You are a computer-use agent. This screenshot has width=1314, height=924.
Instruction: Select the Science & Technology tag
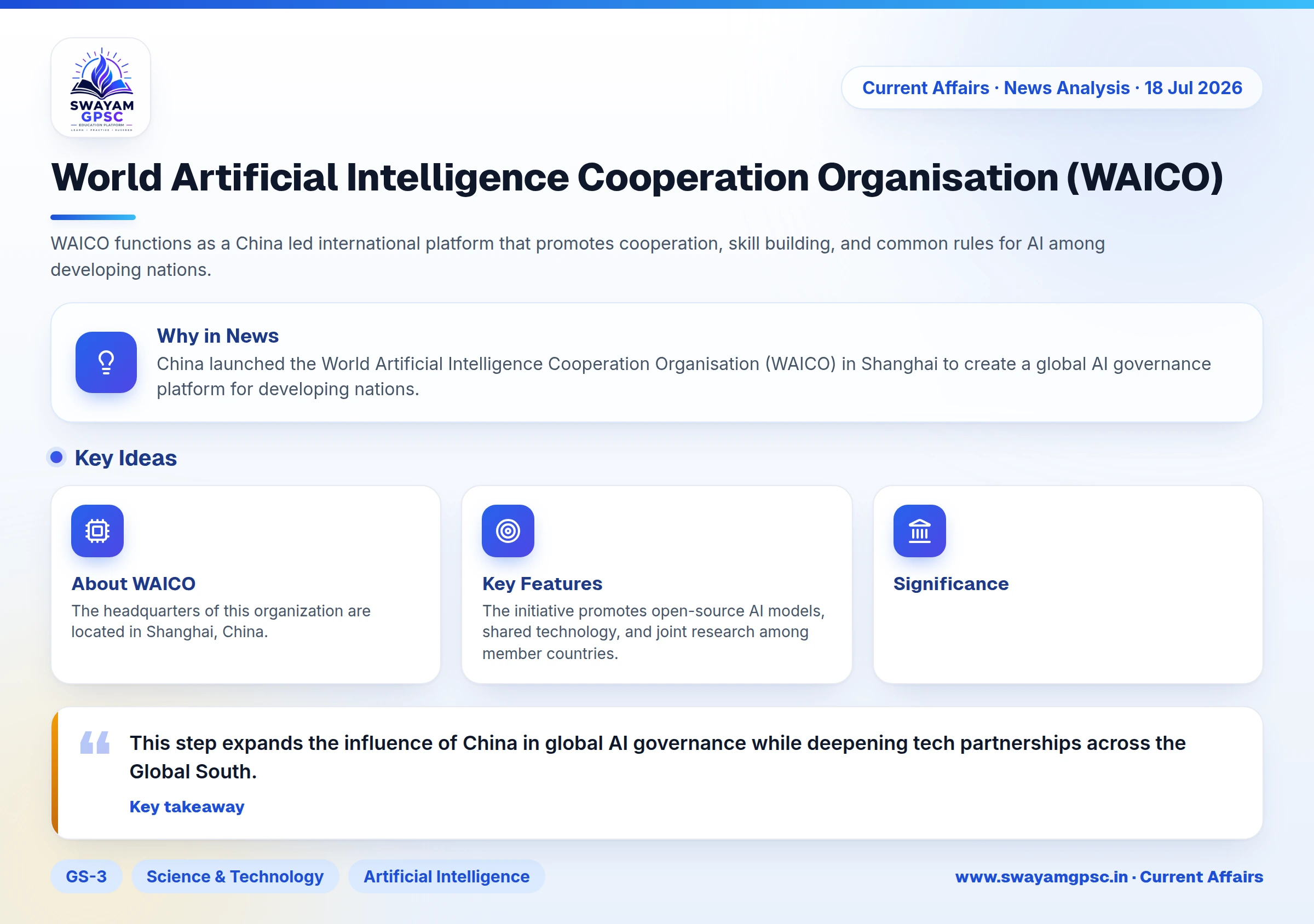click(x=235, y=876)
